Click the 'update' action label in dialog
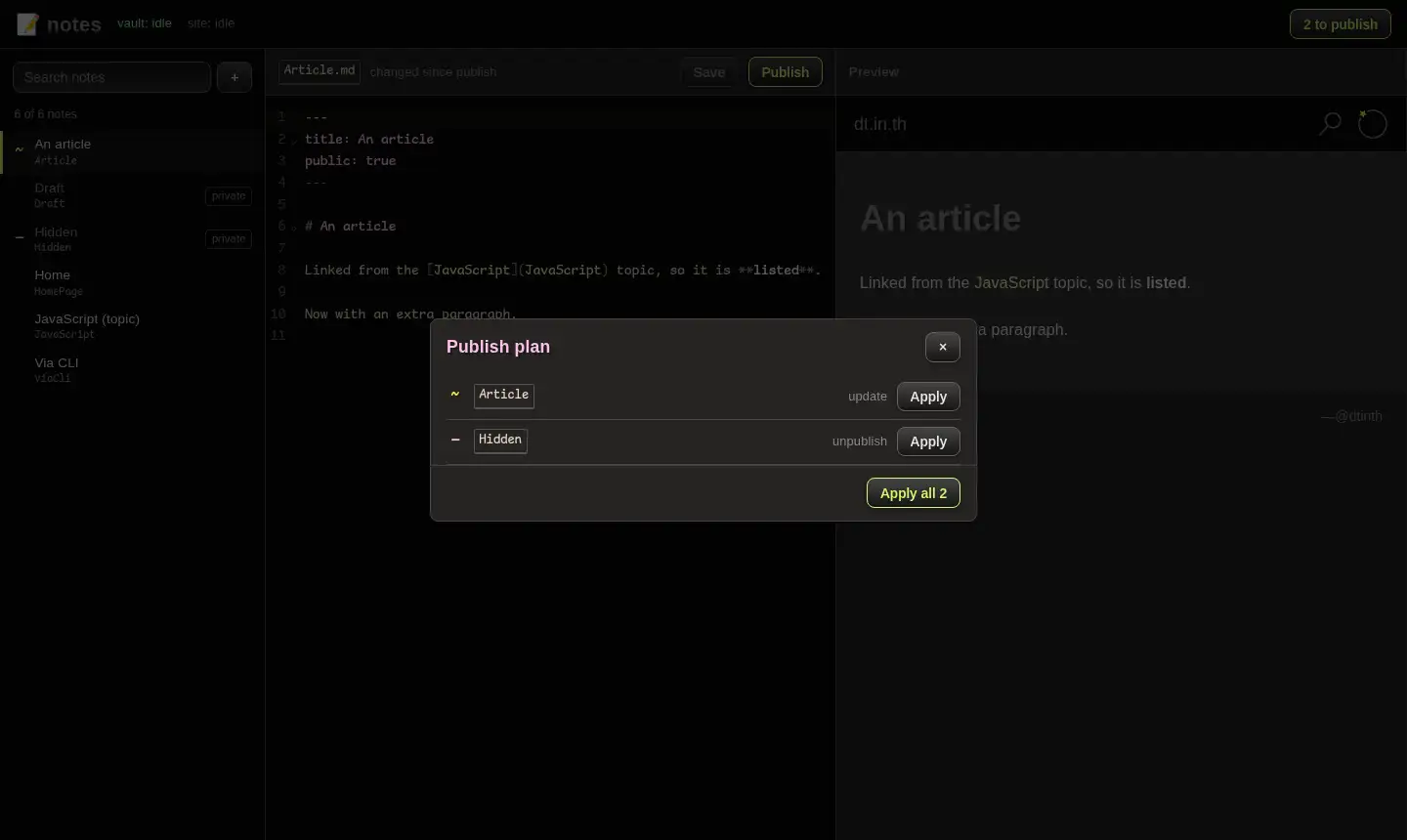This screenshot has height=840, width=1407. tap(868, 397)
